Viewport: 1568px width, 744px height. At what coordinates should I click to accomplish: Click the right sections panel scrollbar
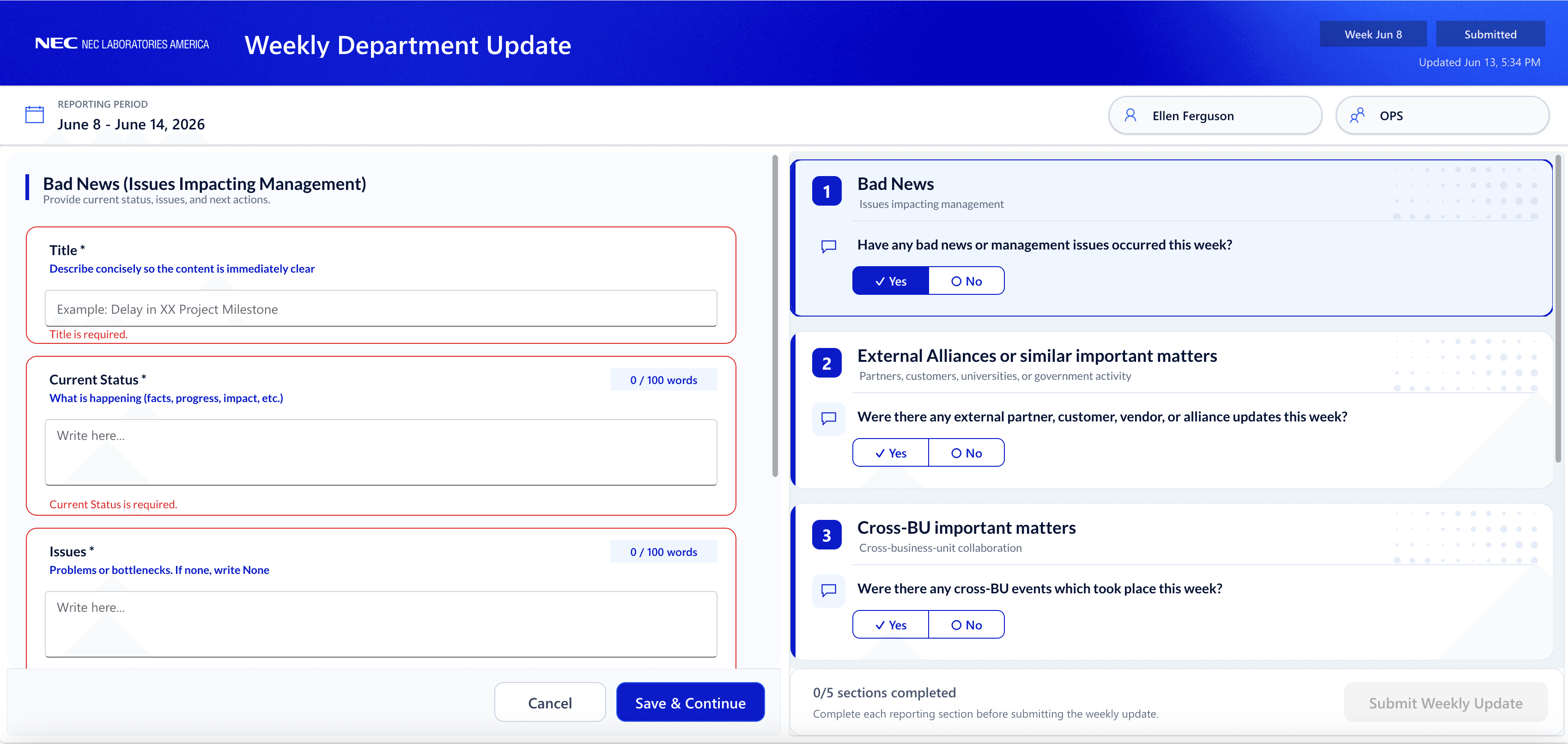coord(1558,309)
